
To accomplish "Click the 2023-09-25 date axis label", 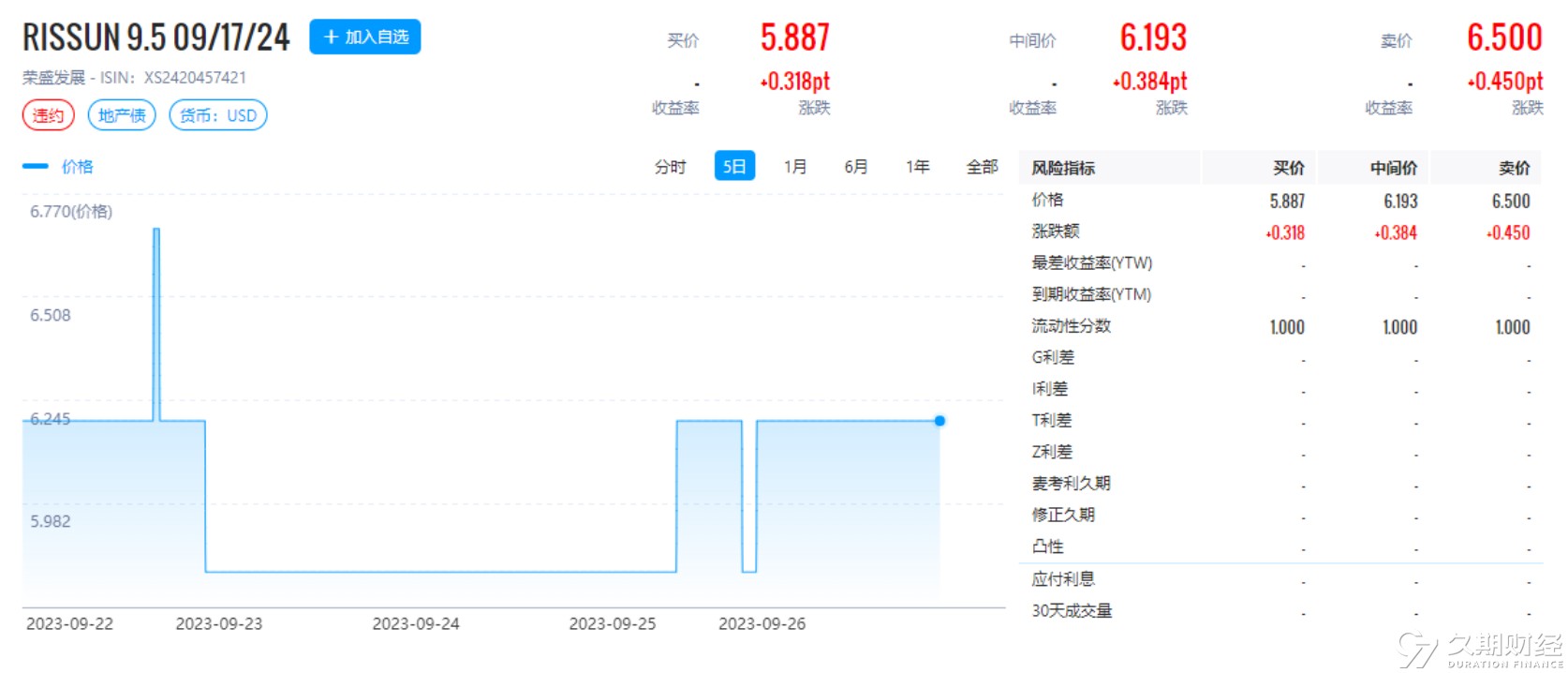I will click(613, 624).
